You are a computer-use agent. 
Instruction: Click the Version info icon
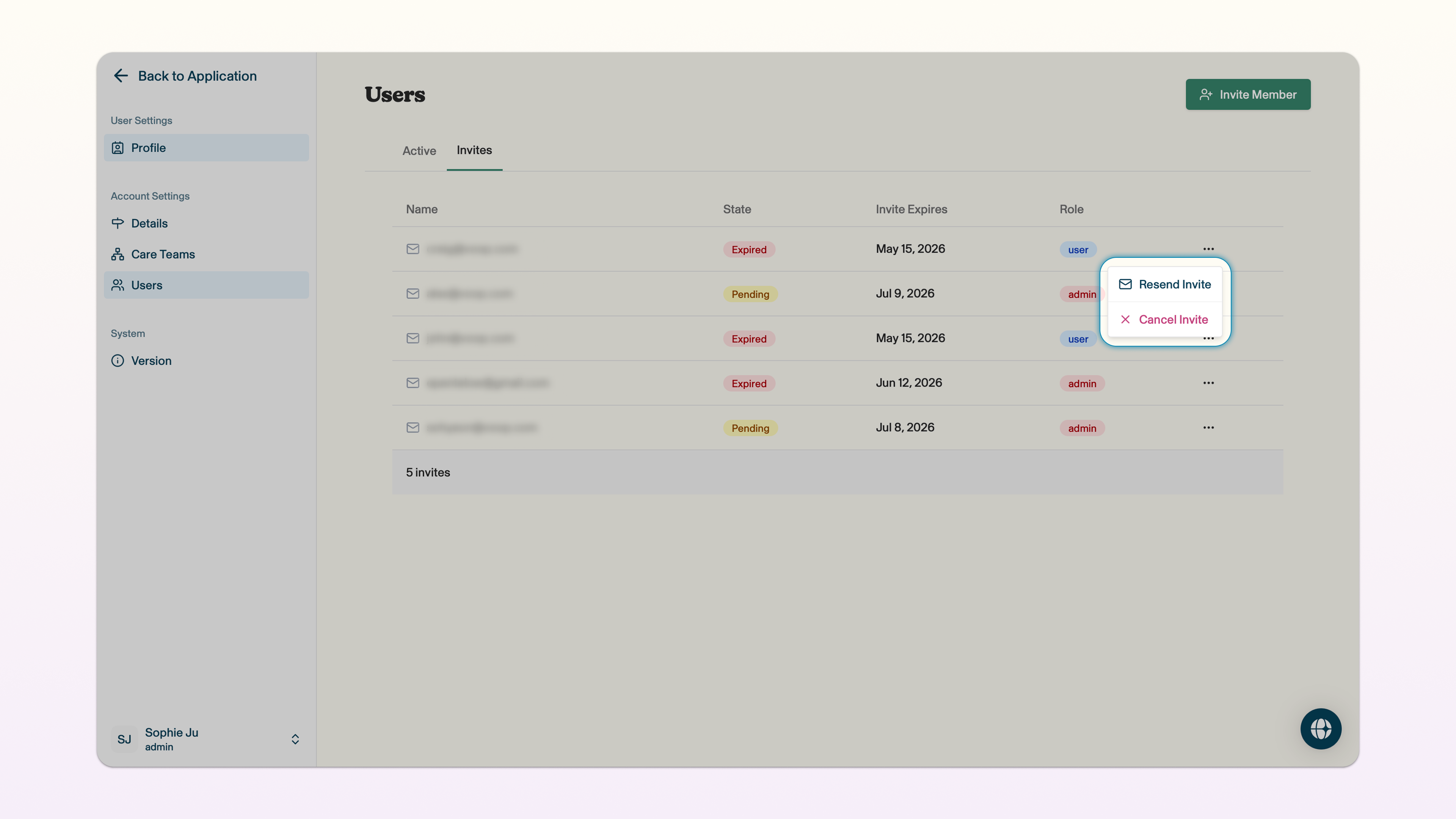(118, 361)
